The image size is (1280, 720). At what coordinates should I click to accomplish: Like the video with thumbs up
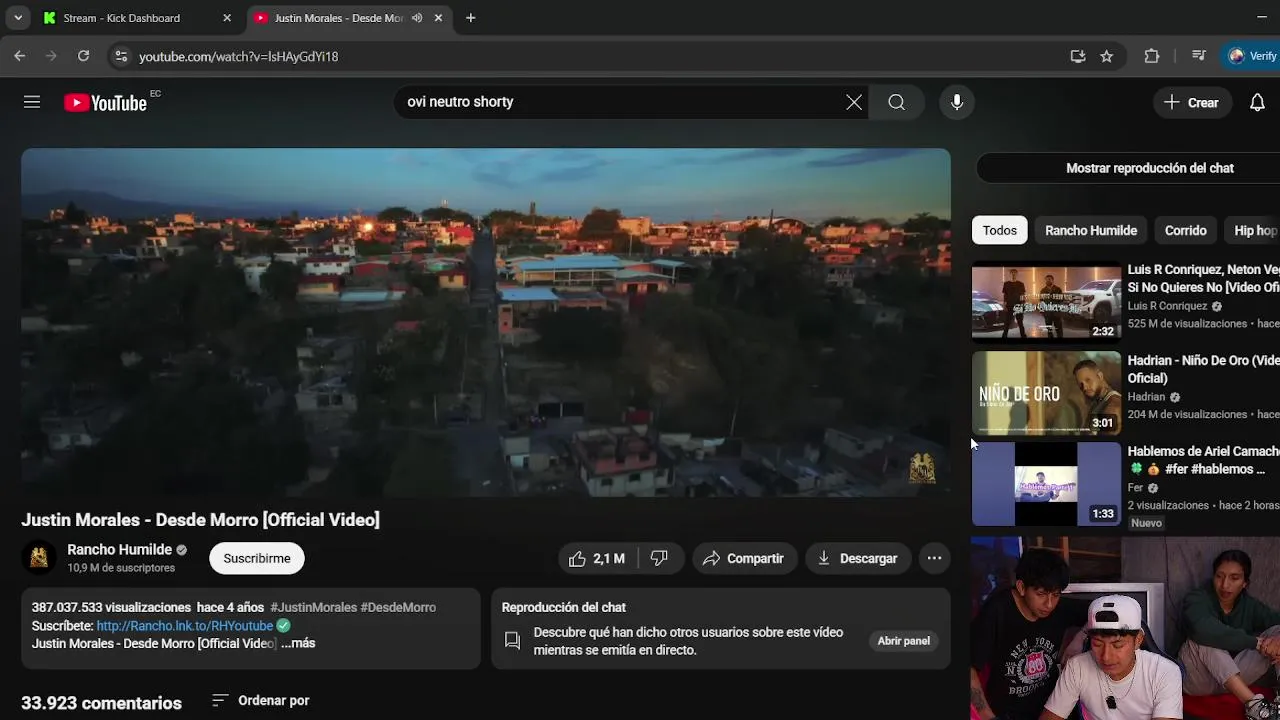[597, 558]
